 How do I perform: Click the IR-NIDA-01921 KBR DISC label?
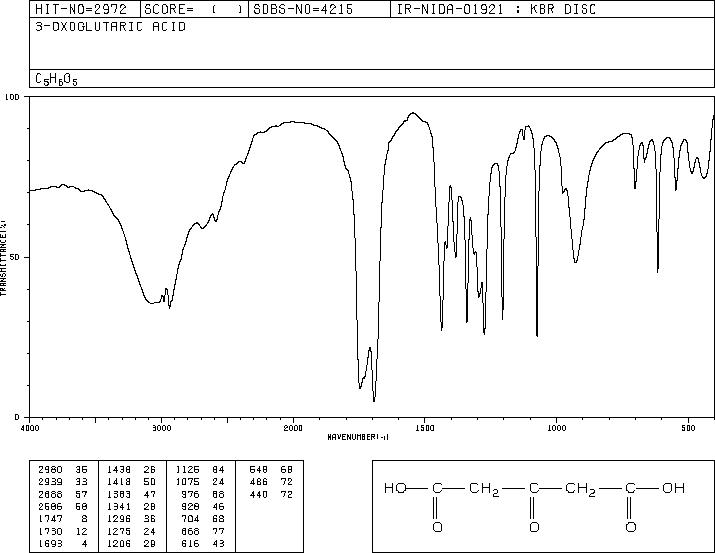click(496, 9)
